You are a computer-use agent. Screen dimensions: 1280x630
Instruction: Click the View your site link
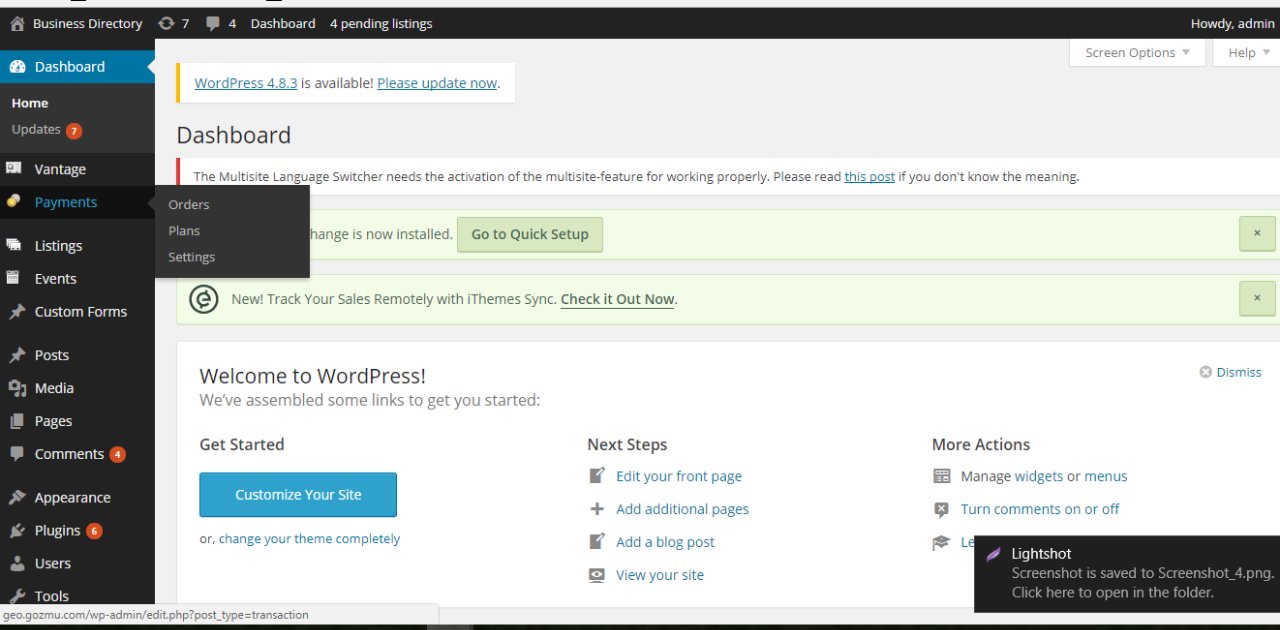(660, 575)
